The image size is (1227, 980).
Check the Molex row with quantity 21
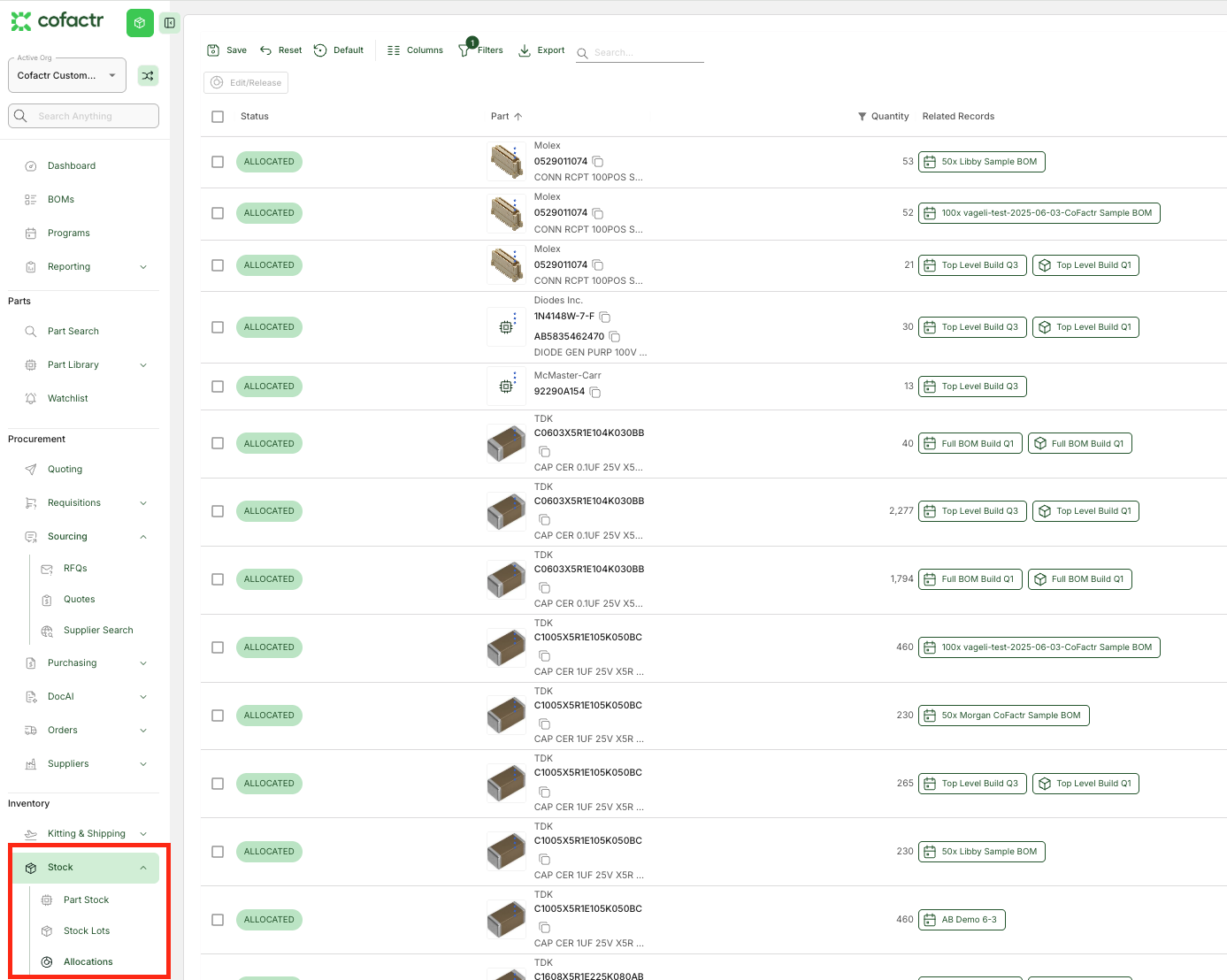[x=218, y=265]
